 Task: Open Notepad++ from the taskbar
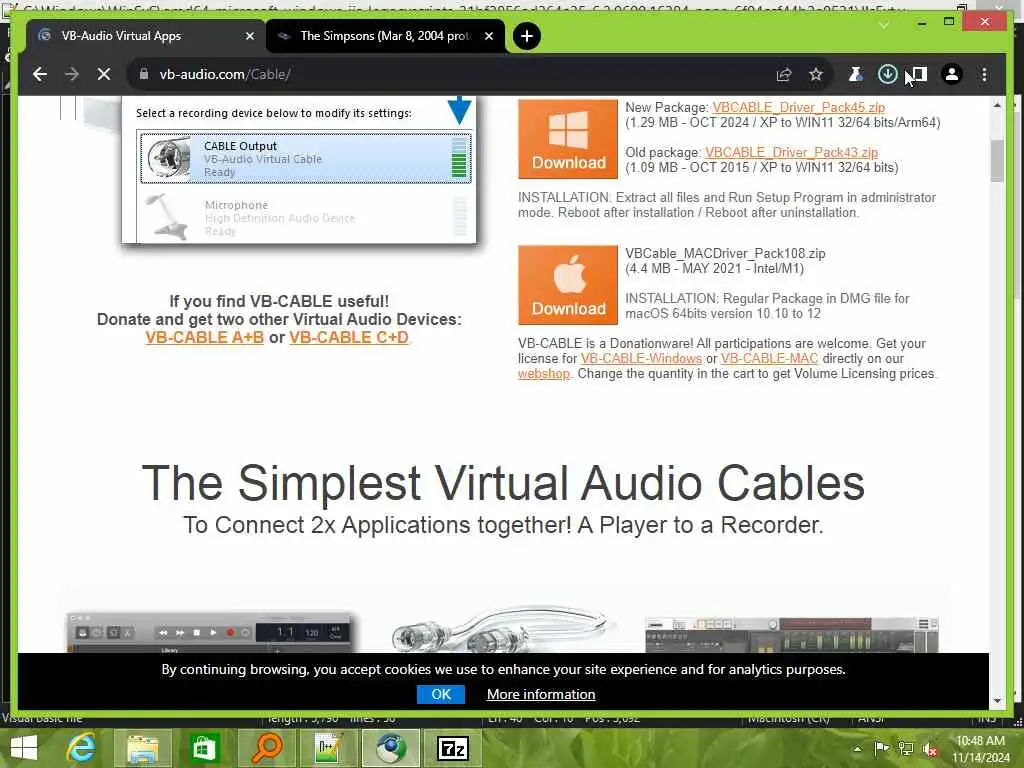[327, 748]
